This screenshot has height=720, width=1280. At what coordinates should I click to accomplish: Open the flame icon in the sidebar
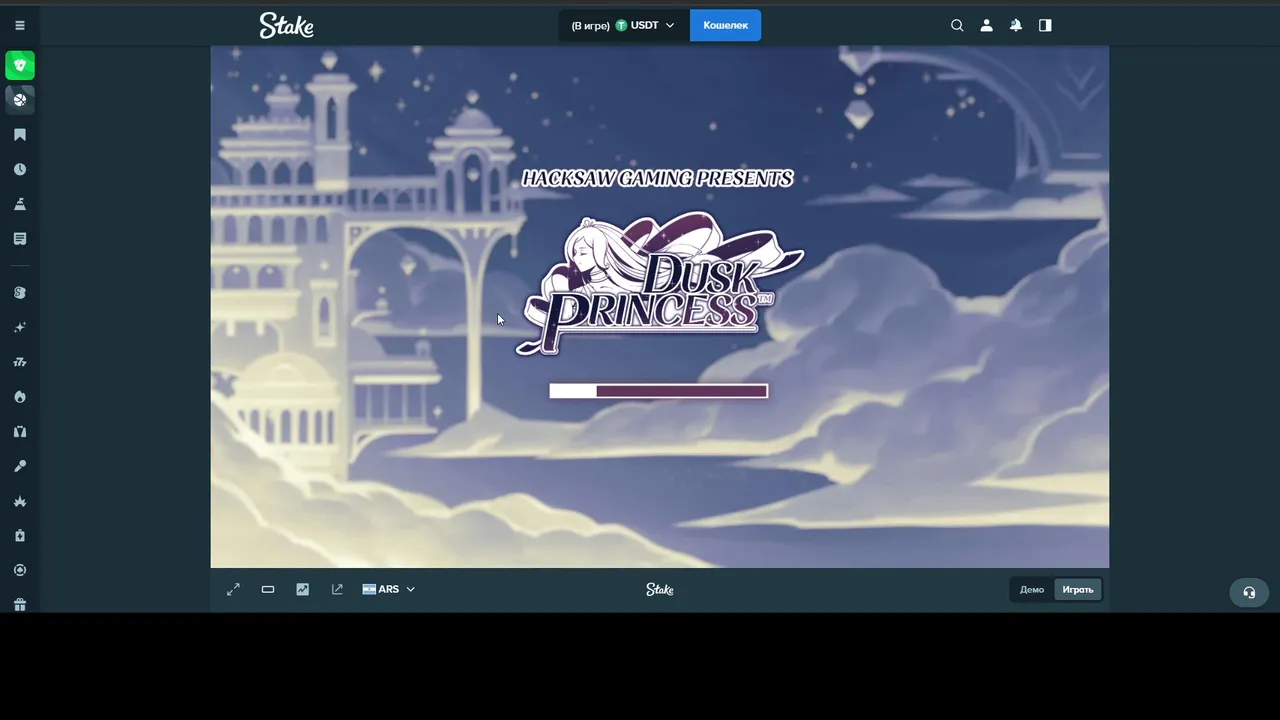tap(20, 397)
